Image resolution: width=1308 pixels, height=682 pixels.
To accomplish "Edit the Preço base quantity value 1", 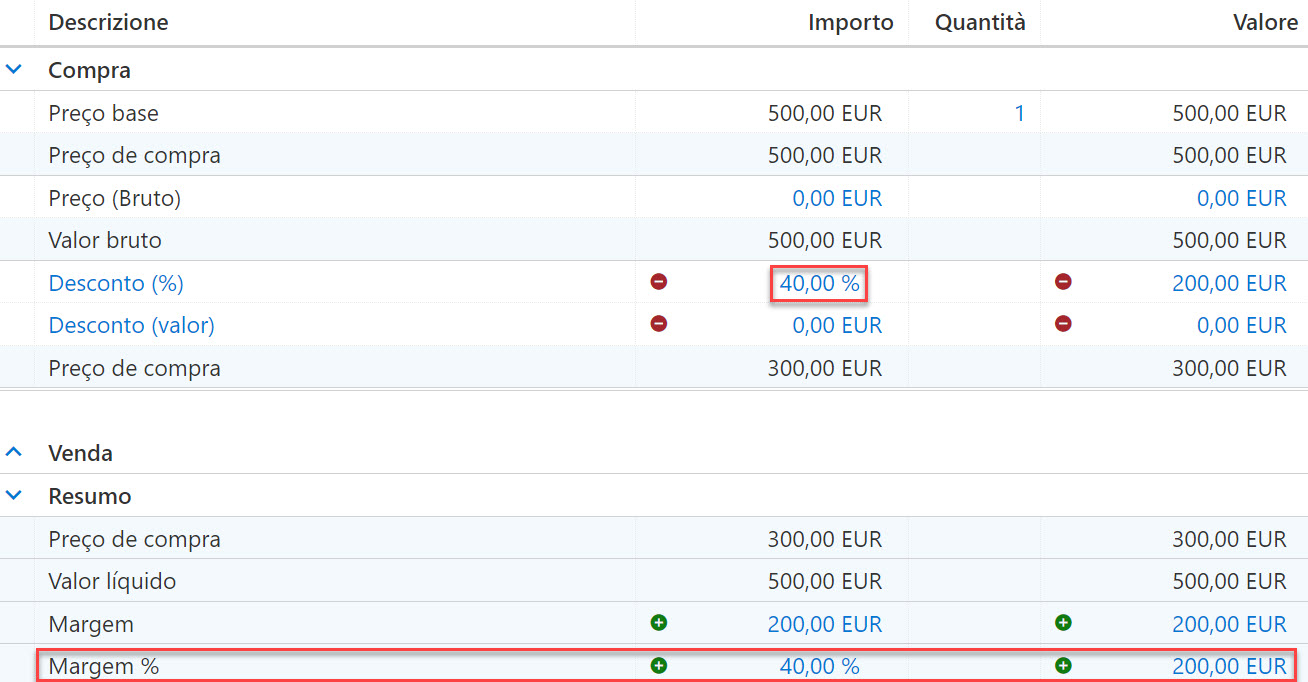I will 1019,113.
